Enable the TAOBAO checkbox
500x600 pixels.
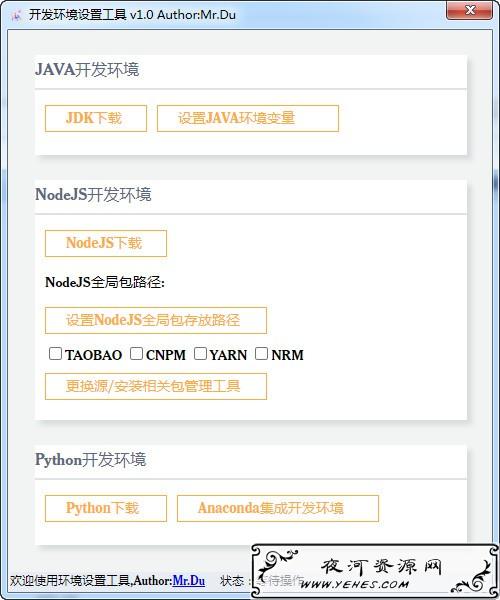(55, 354)
